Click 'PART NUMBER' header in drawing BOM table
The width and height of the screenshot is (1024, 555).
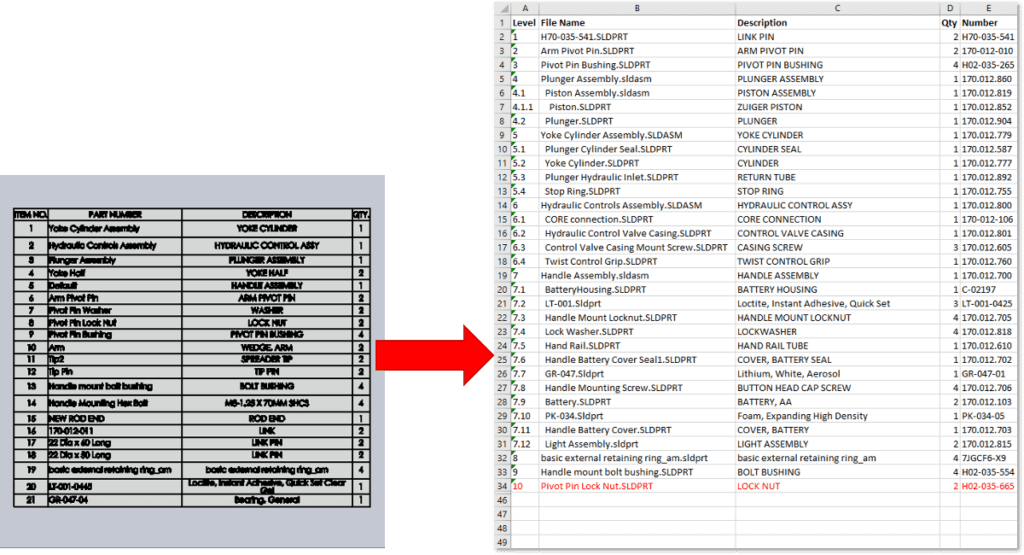click(x=115, y=215)
